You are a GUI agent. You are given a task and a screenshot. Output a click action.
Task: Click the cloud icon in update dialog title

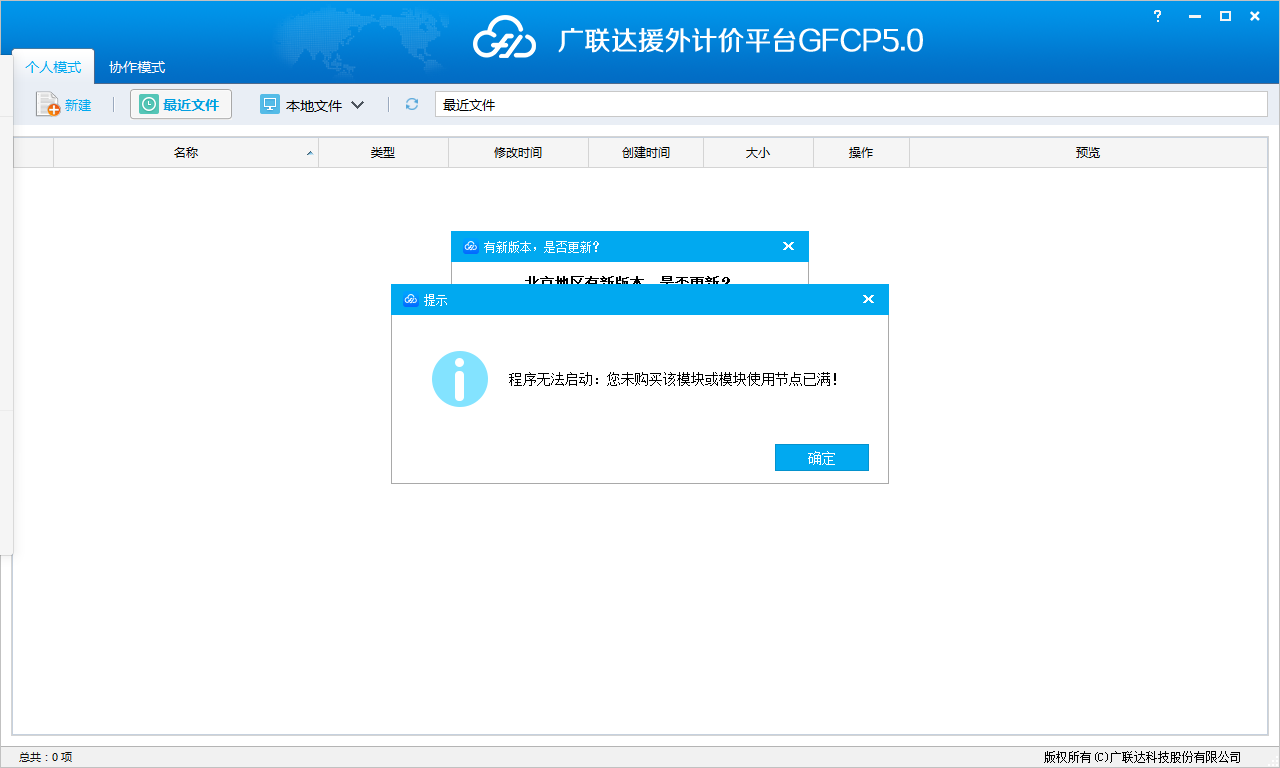(x=470, y=246)
